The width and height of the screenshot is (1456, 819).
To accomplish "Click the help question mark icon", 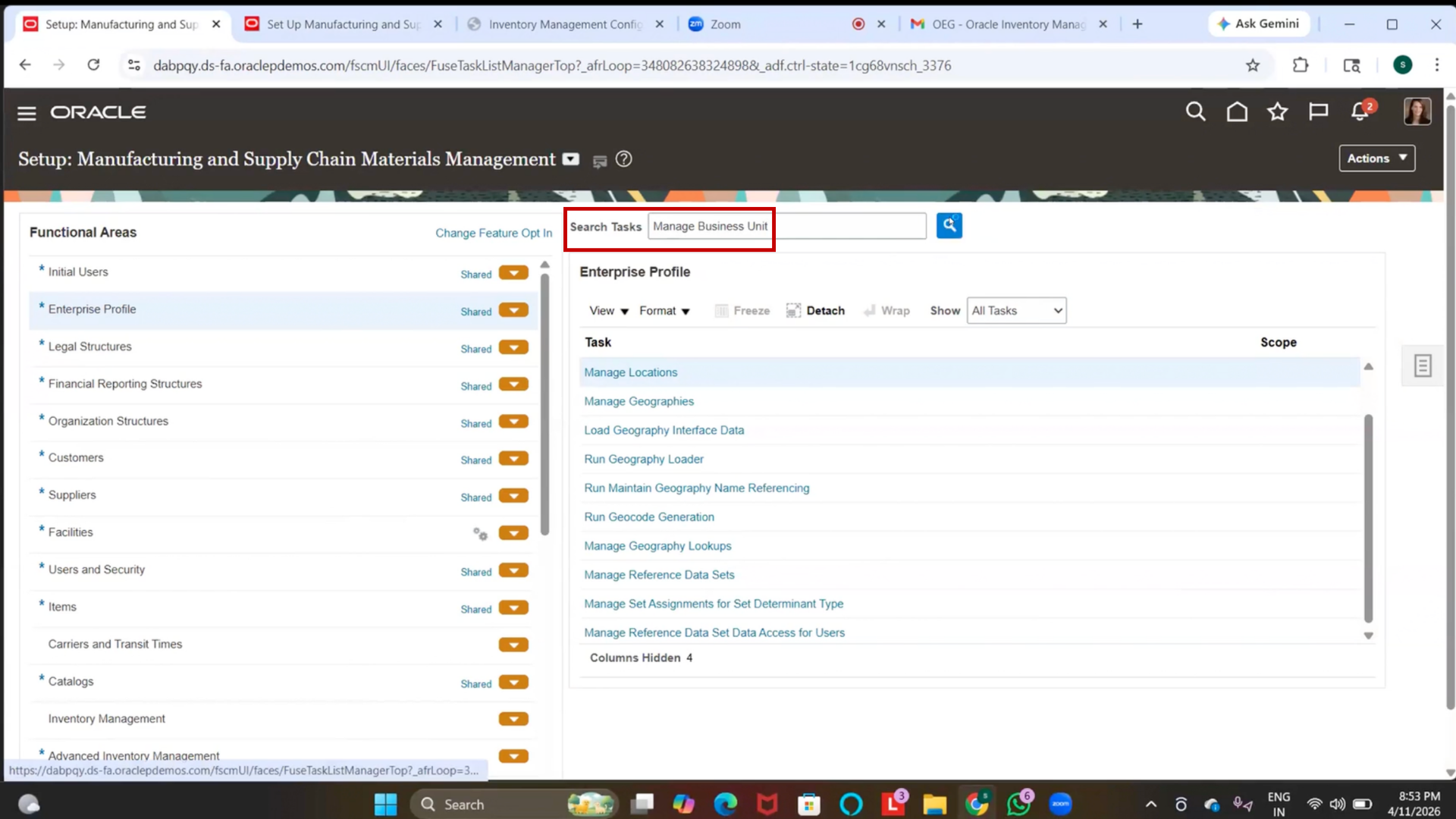I will pos(623,159).
